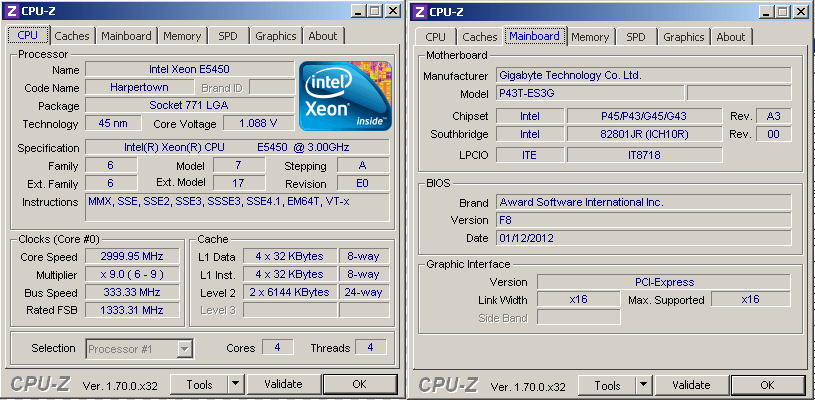815x400 pixels.
Task: Click the Multiplier x 9.0 ( 6 - 9 ) value
Action: pyautogui.click(x=132, y=274)
